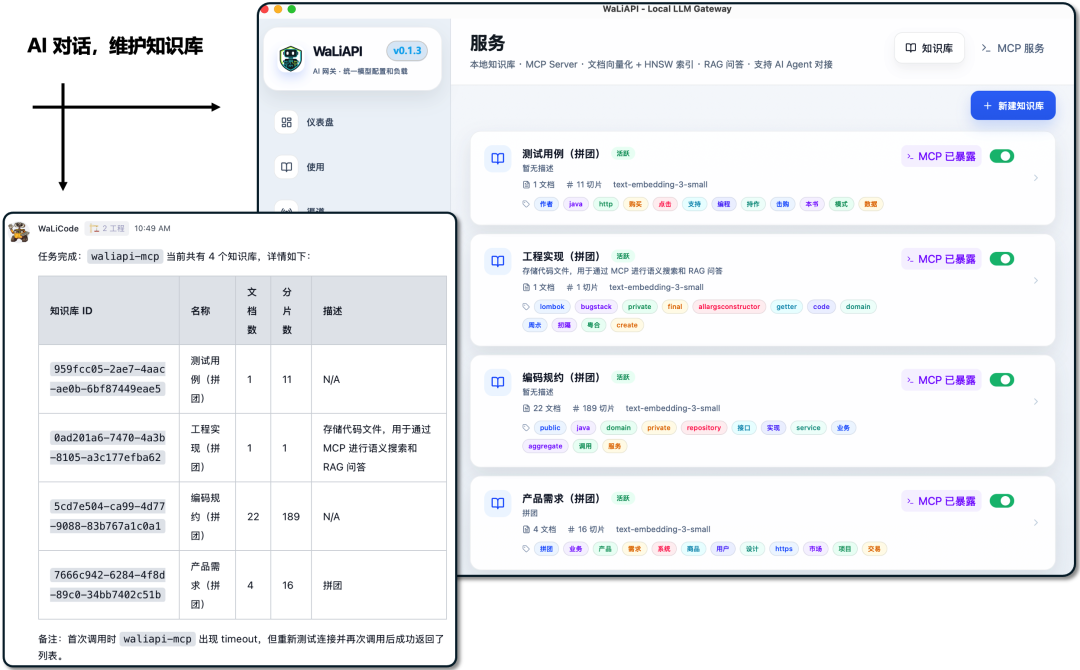Click hash icon beside 189 切片
This screenshot has width=1080, height=670.
pos(576,408)
